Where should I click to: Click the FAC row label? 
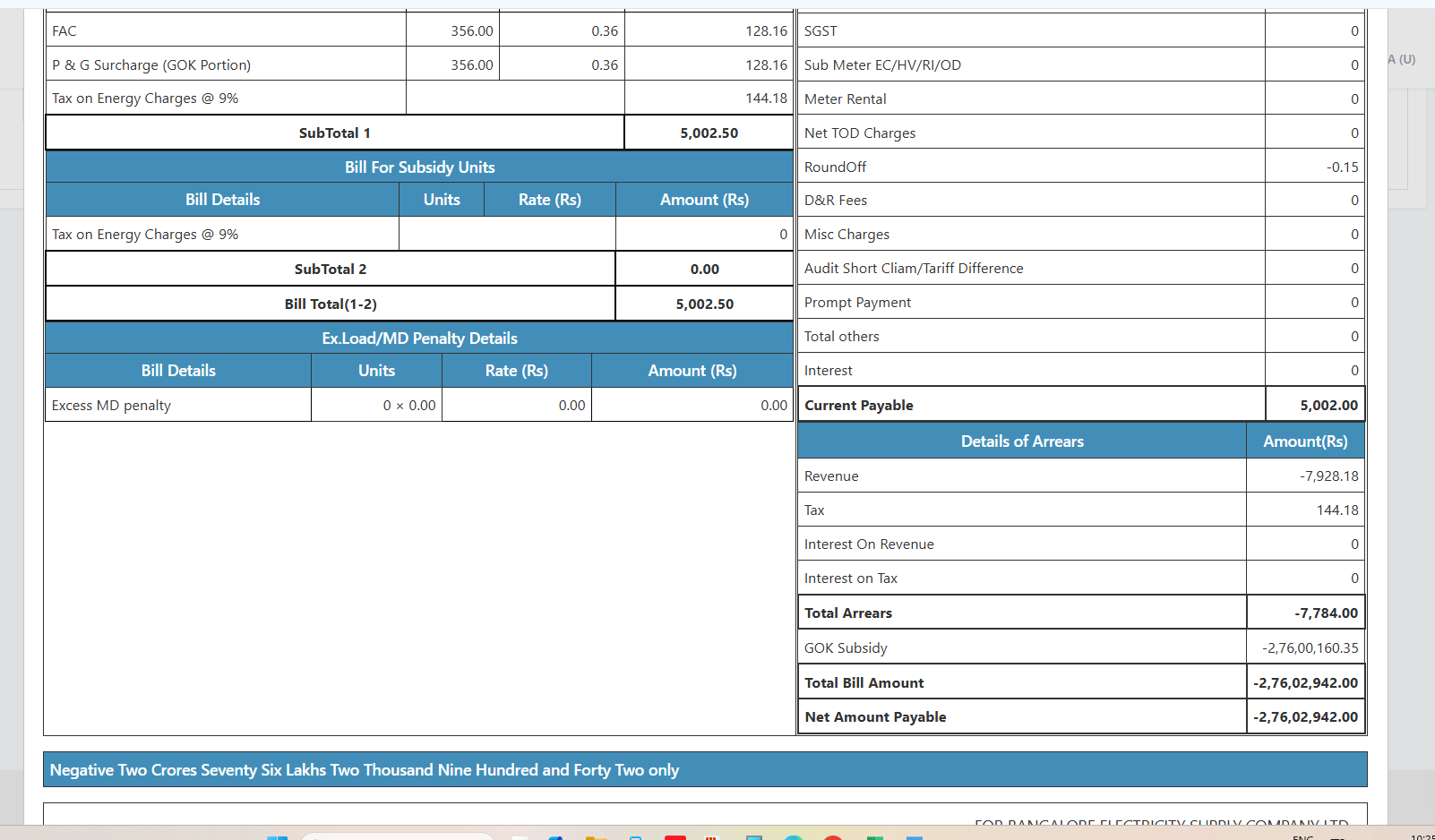point(64,31)
